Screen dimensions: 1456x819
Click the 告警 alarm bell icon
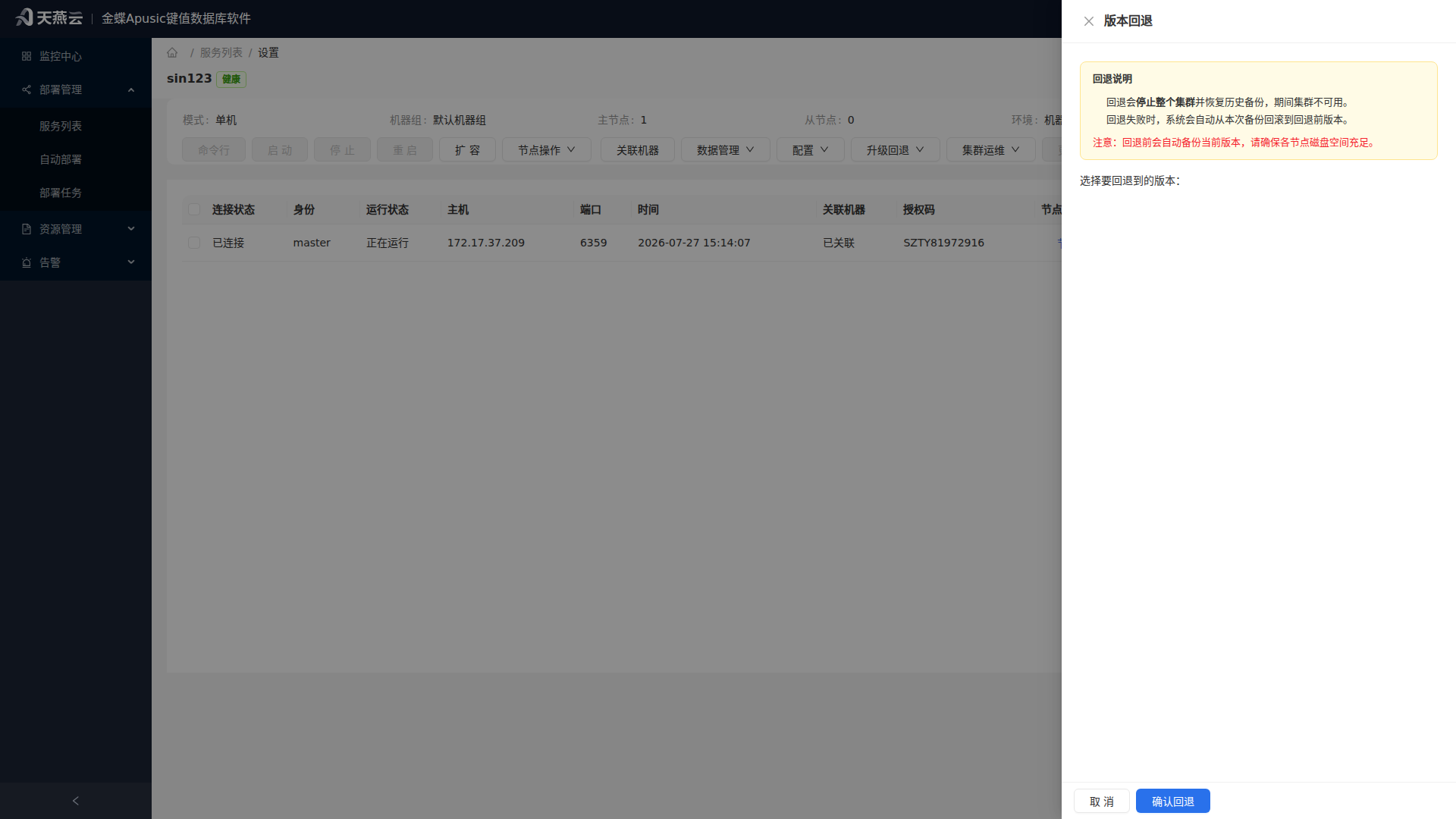coord(27,262)
